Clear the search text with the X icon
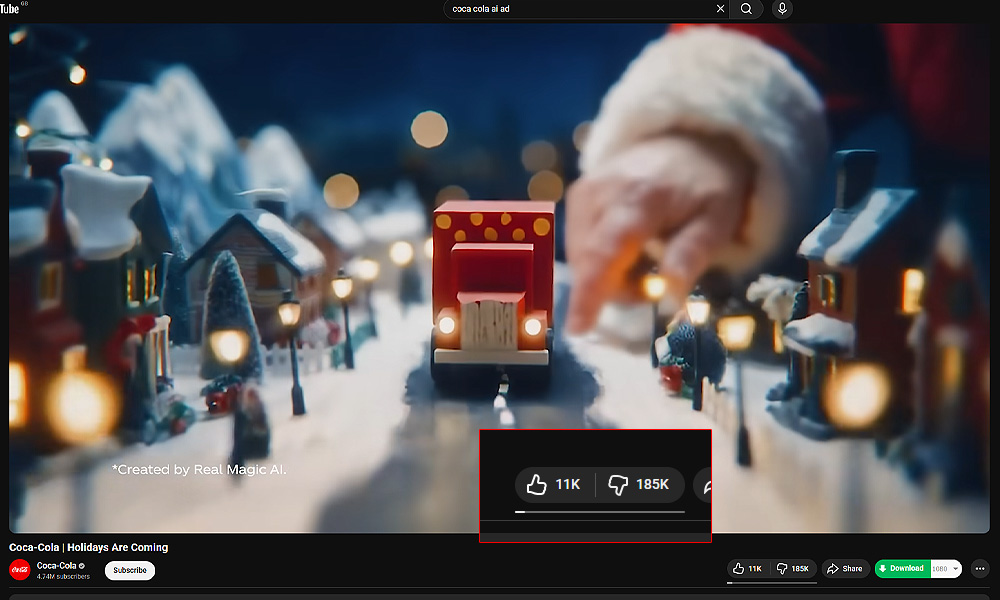The image size is (1000, 600). click(x=720, y=9)
